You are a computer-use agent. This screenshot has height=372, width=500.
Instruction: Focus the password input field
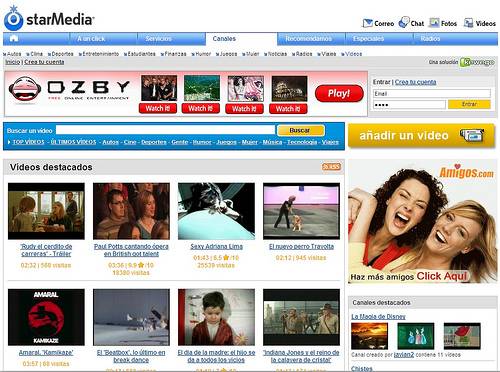tap(409, 105)
